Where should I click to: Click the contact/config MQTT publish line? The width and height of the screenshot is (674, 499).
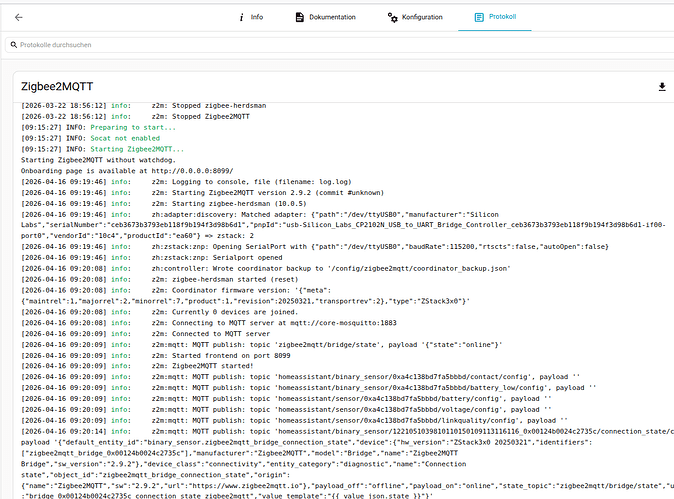coord(301,377)
